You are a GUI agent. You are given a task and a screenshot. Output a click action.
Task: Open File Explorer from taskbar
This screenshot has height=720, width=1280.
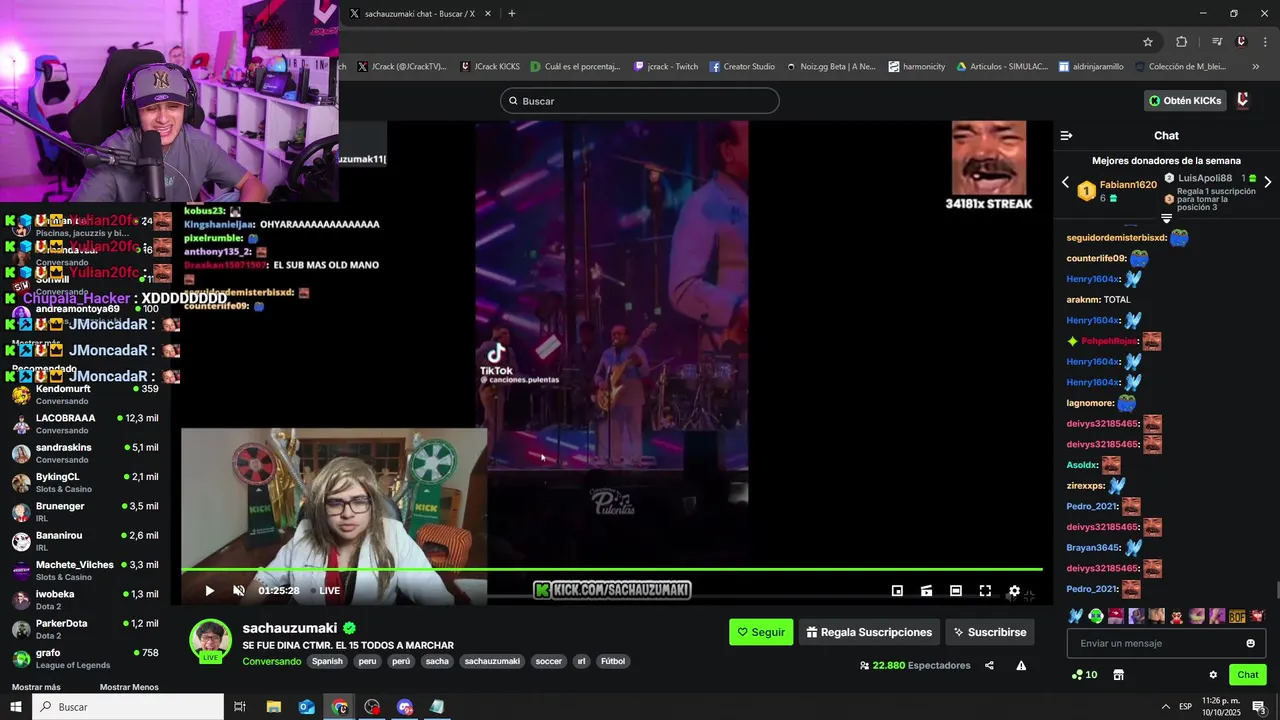[x=274, y=707]
